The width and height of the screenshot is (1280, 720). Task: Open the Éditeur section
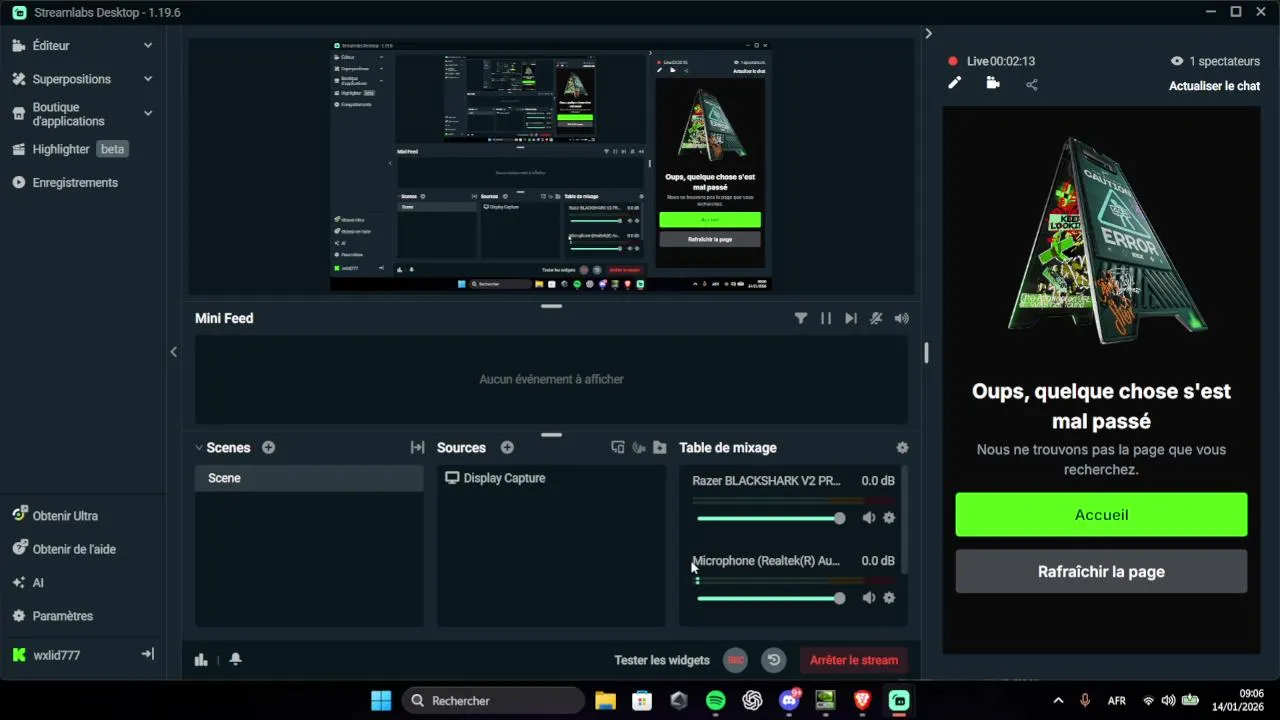point(51,46)
